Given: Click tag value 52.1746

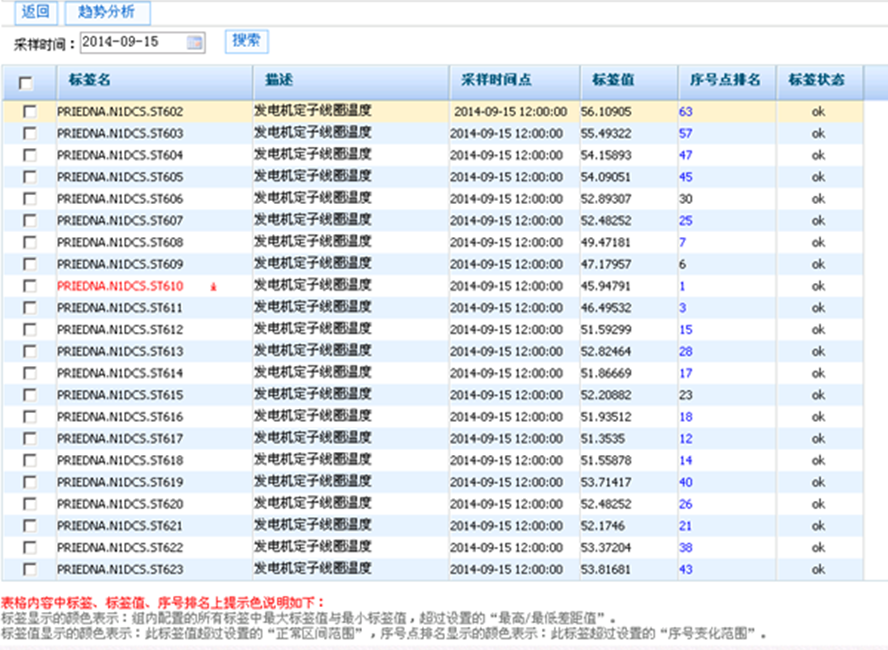Looking at the screenshot, I should (x=603, y=526).
